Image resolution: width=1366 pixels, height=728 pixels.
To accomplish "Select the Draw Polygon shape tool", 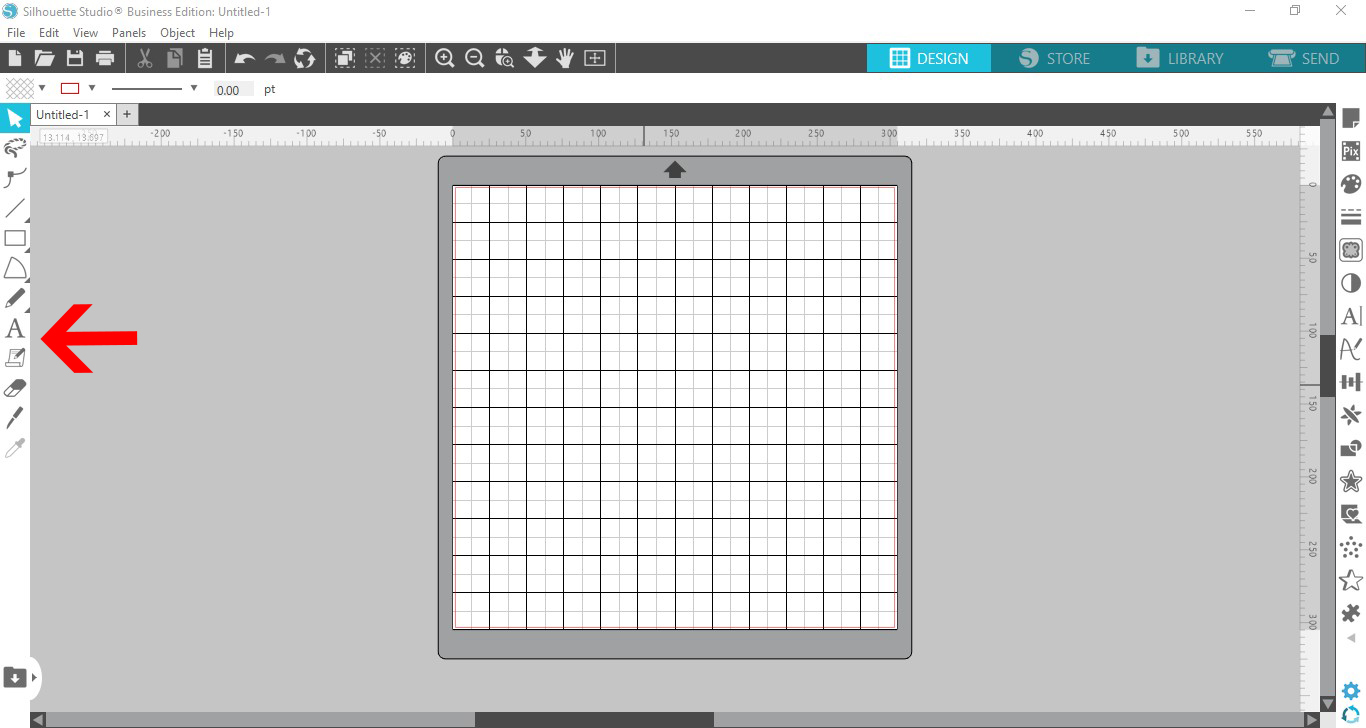I will (x=15, y=268).
